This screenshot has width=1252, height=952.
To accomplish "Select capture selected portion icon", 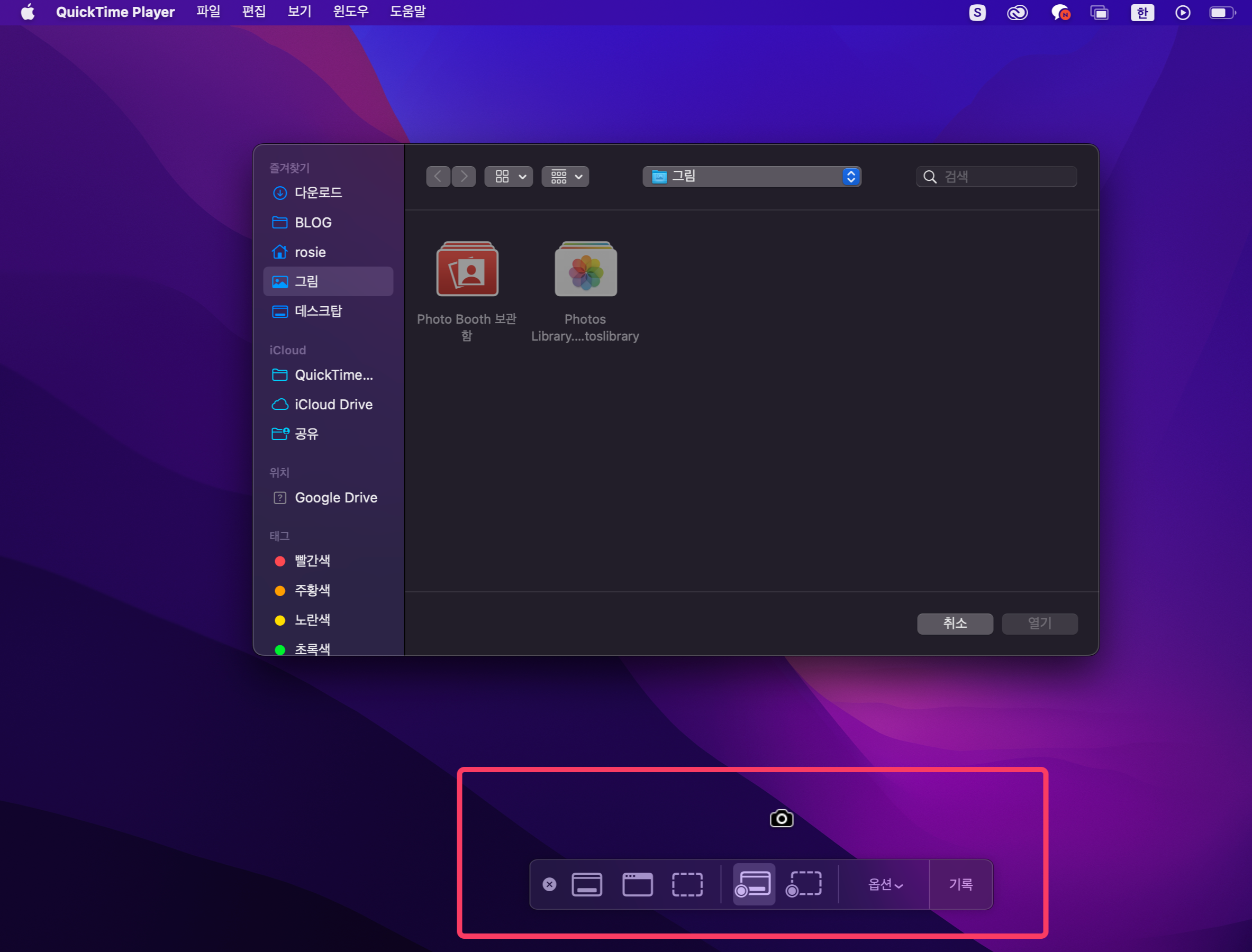I will coord(687,884).
